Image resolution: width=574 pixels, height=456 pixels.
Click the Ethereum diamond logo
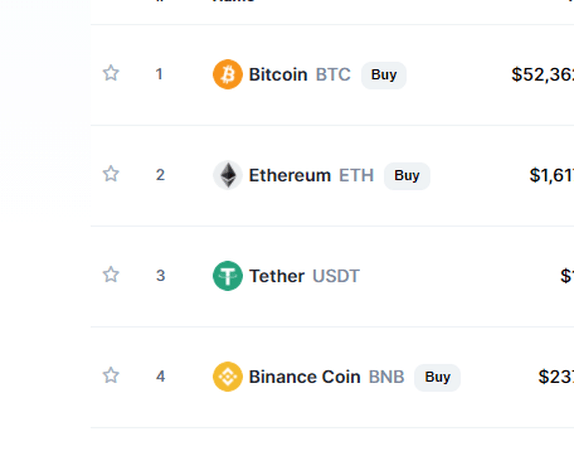228,175
